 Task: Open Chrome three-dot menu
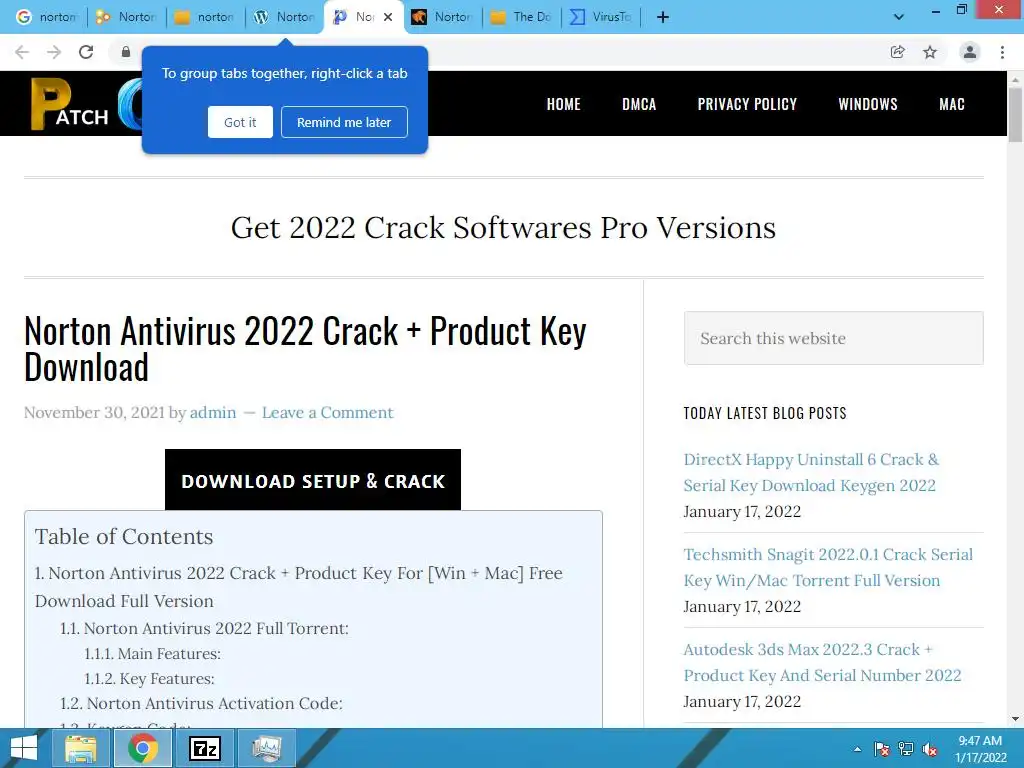[x=1002, y=52]
